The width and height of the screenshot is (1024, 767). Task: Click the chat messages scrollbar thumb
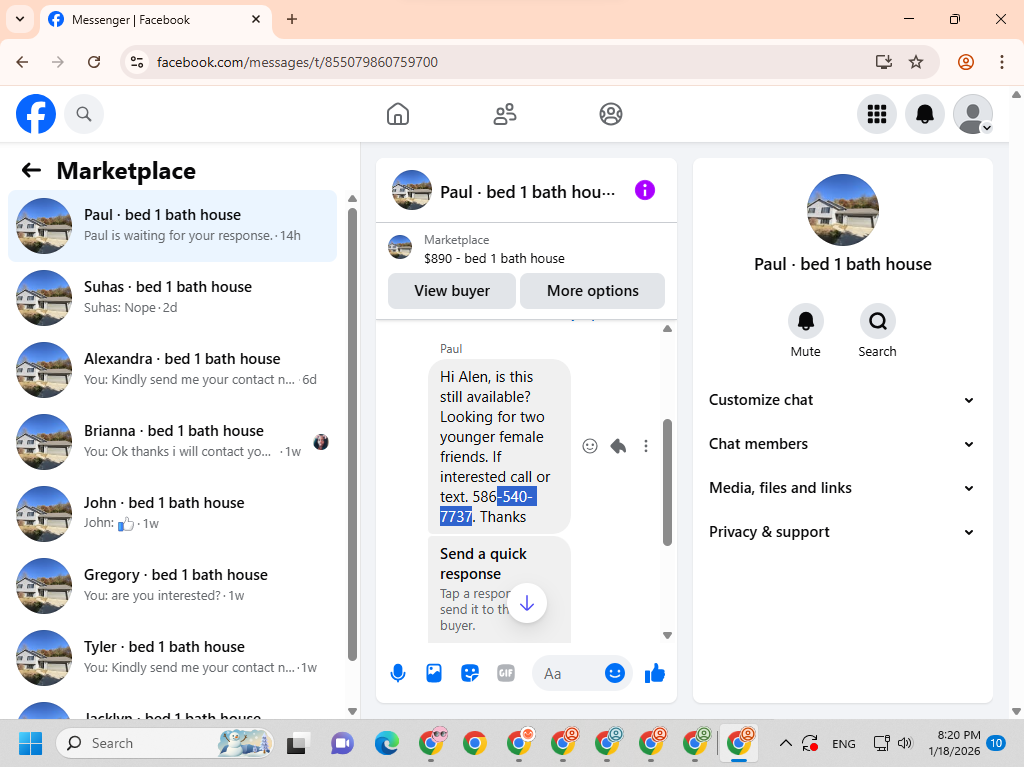(667, 482)
